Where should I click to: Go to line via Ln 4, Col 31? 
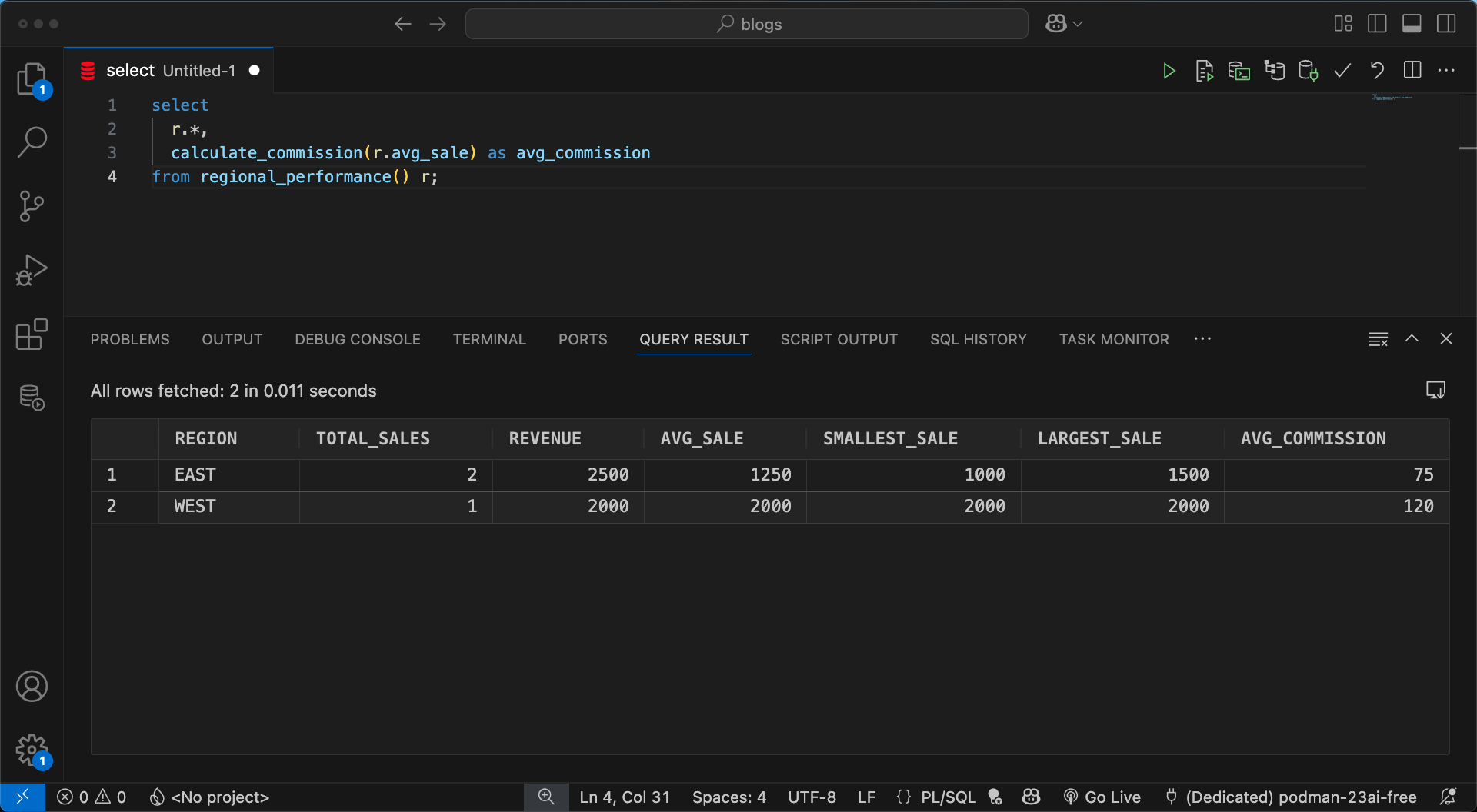pos(625,797)
